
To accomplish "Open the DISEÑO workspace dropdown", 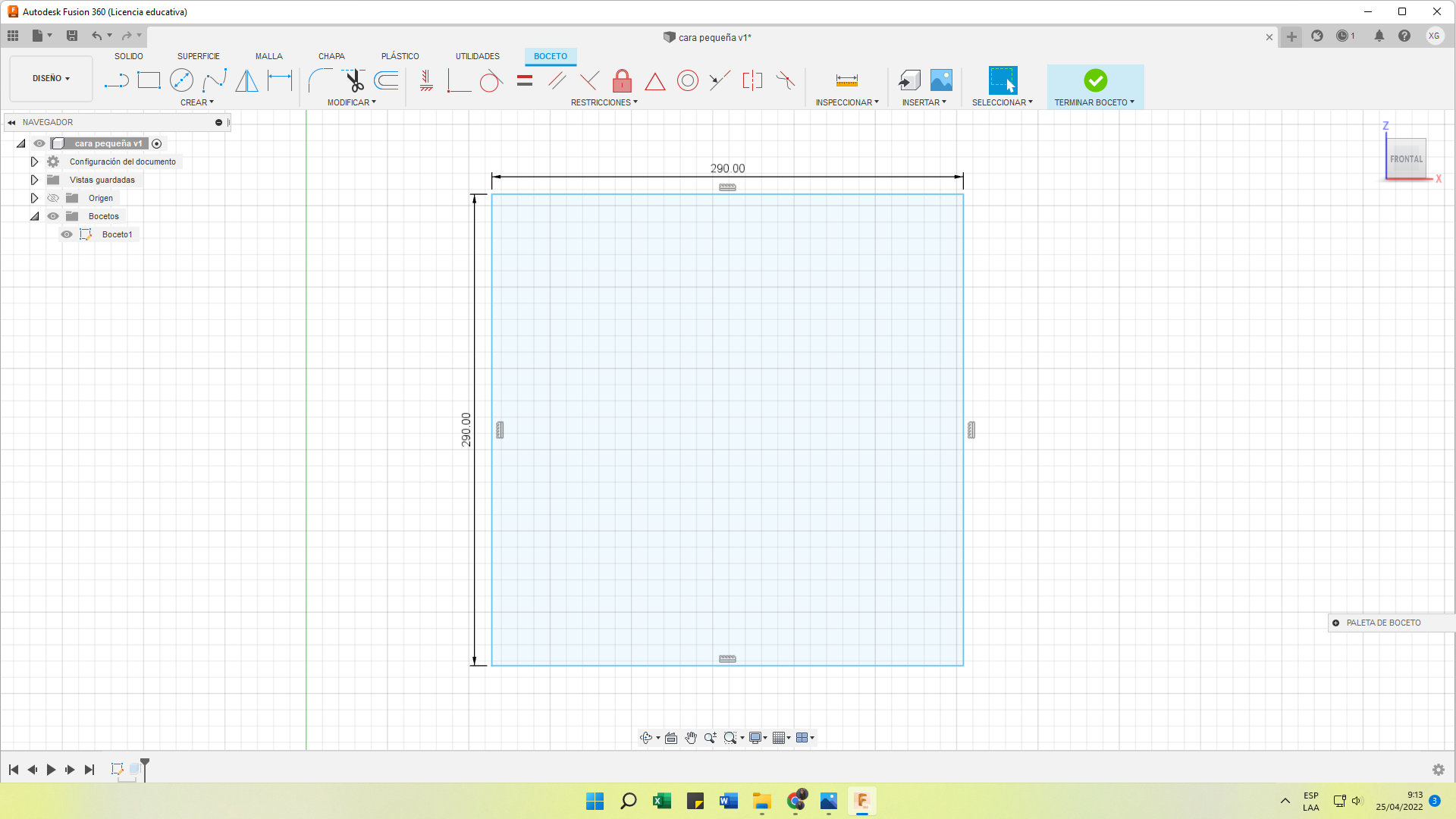I will pyautogui.click(x=51, y=78).
